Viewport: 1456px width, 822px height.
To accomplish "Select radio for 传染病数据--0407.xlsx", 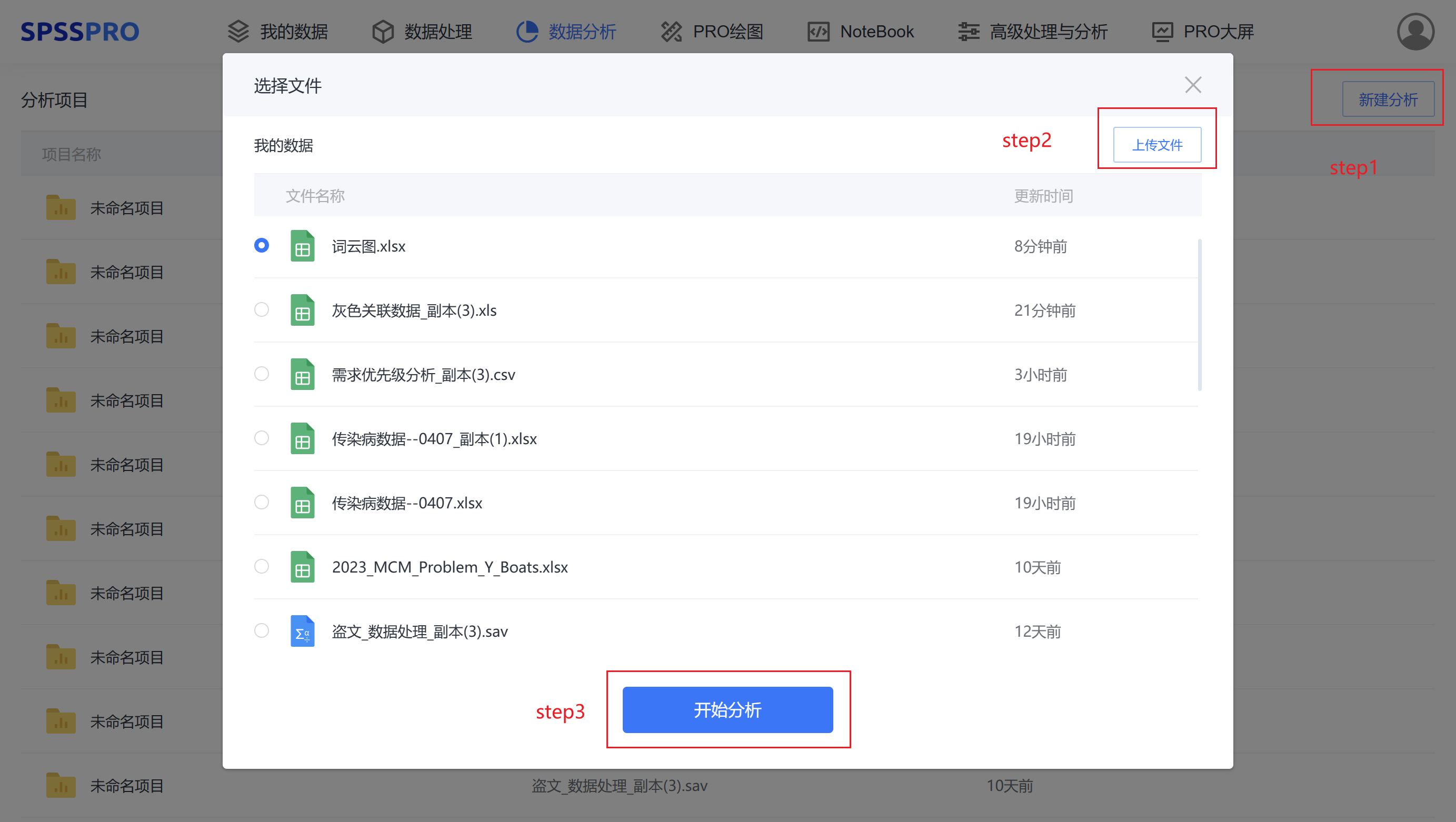I will point(261,502).
